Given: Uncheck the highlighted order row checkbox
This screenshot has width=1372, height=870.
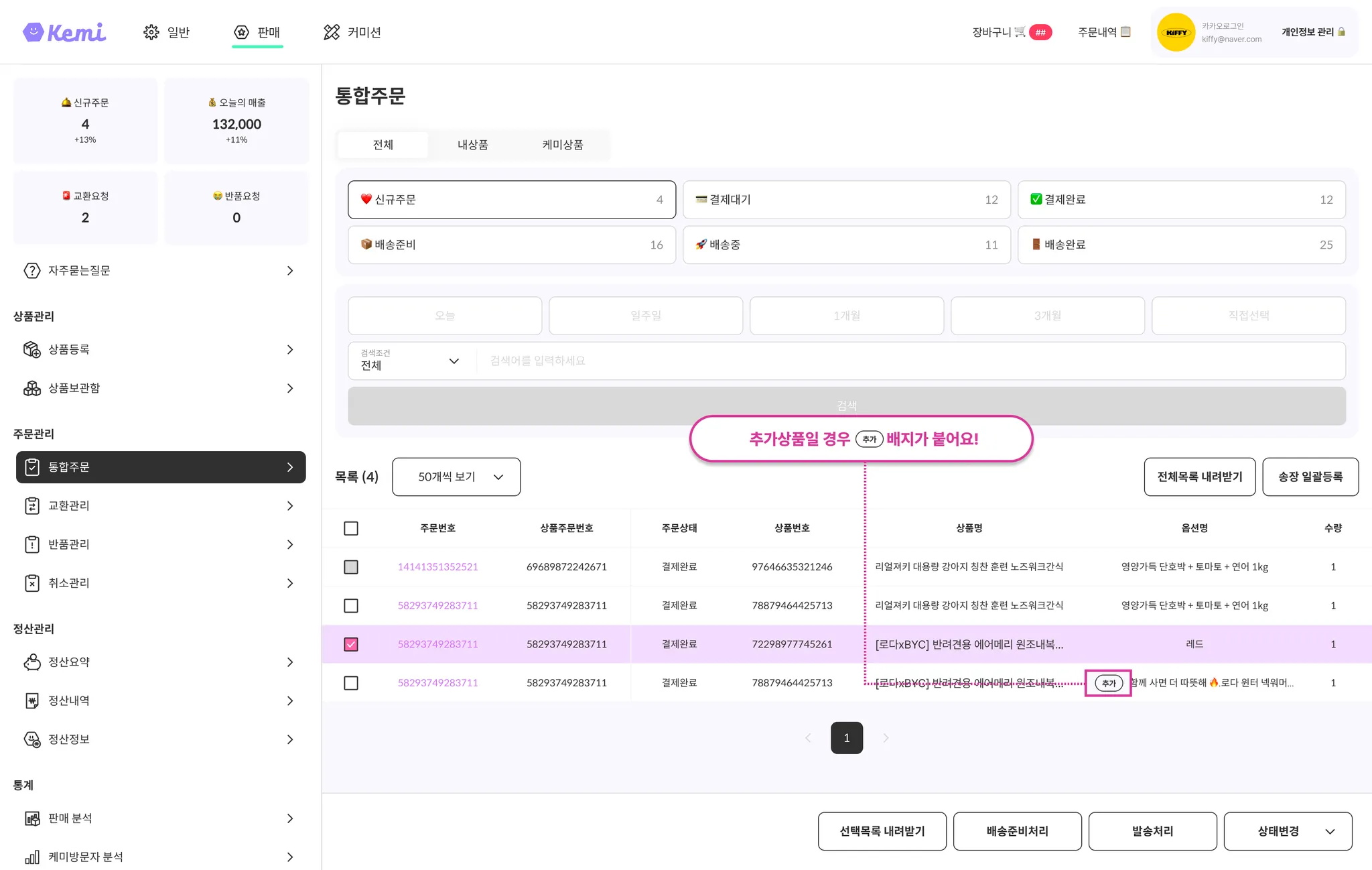Looking at the screenshot, I should pos(350,644).
